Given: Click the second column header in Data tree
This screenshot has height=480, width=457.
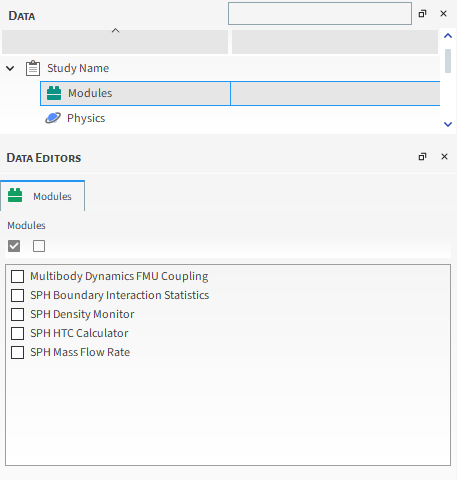Looking at the screenshot, I should point(335,42).
